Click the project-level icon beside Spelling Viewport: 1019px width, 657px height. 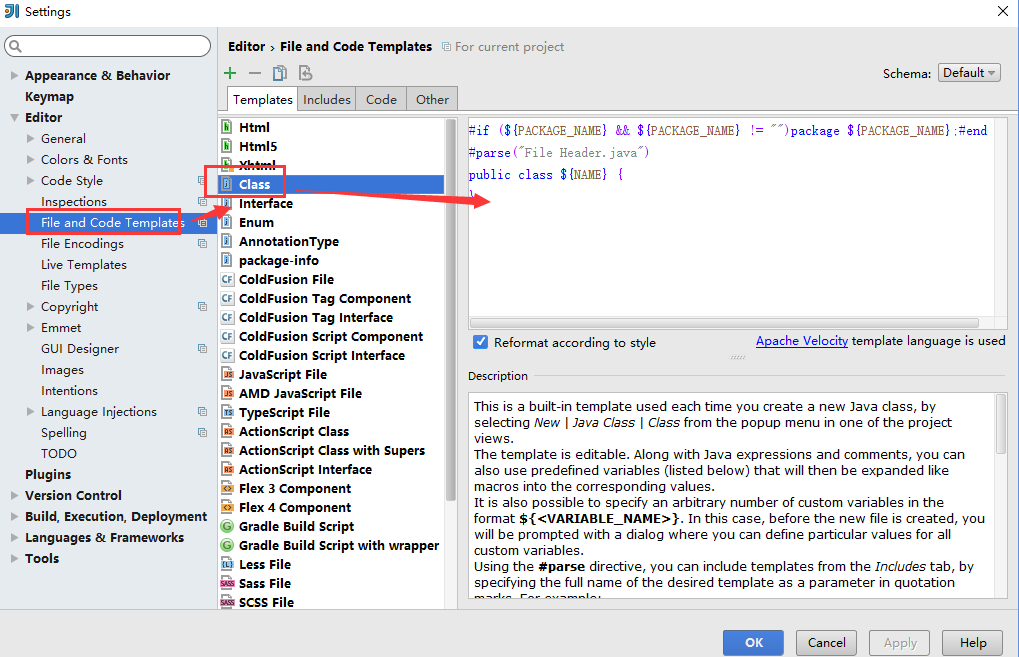click(x=202, y=433)
